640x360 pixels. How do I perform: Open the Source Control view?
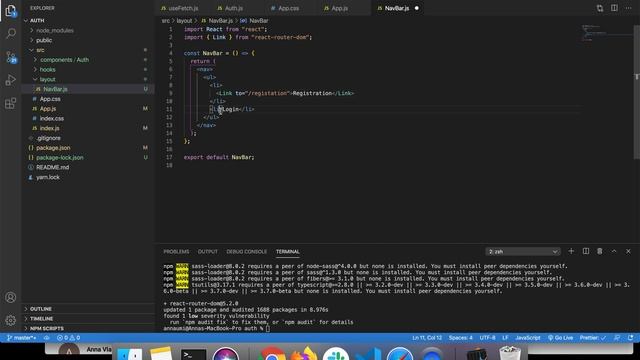coord(11,57)
